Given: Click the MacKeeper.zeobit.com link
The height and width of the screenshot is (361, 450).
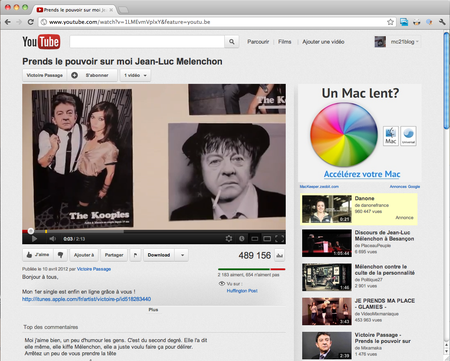Looking at the screenshot, I should [x=319, y=187].
